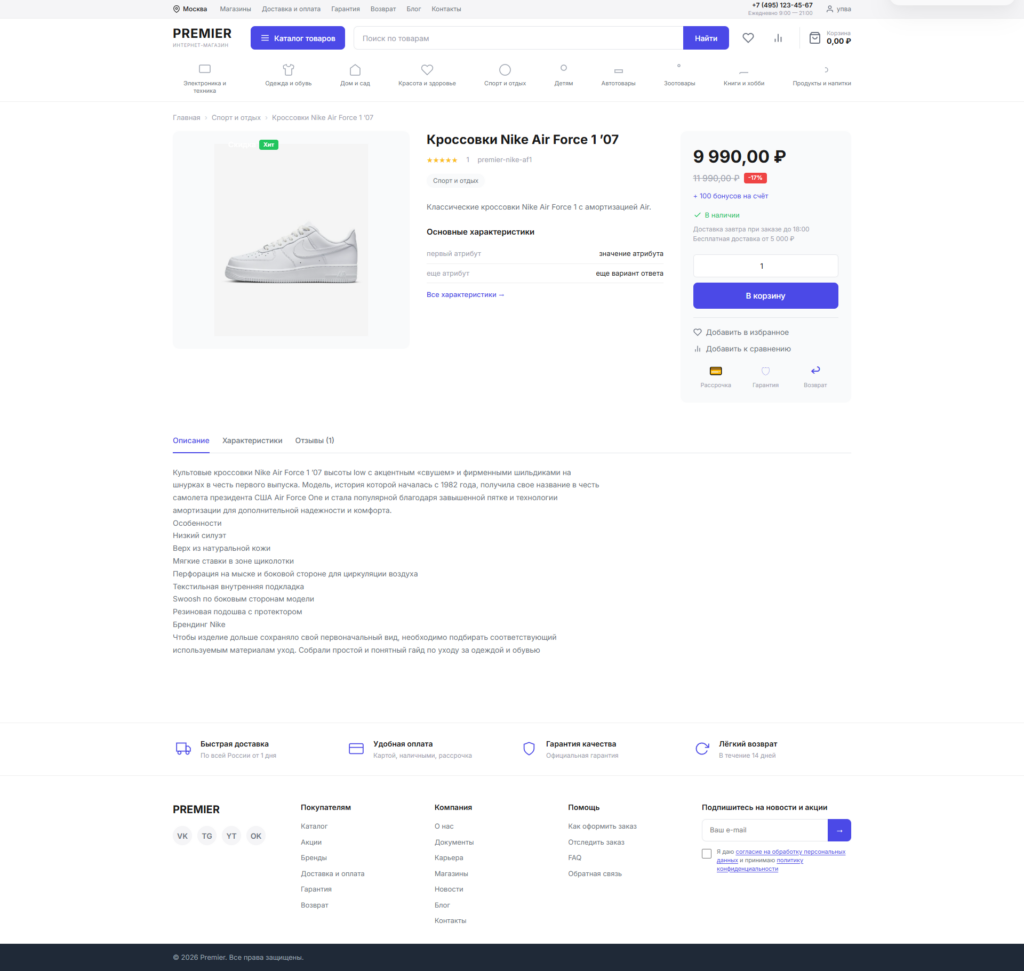Screen dimensions: 1024x971
Task: Click the Nike Air Force product image
Action: click(291, 240)
